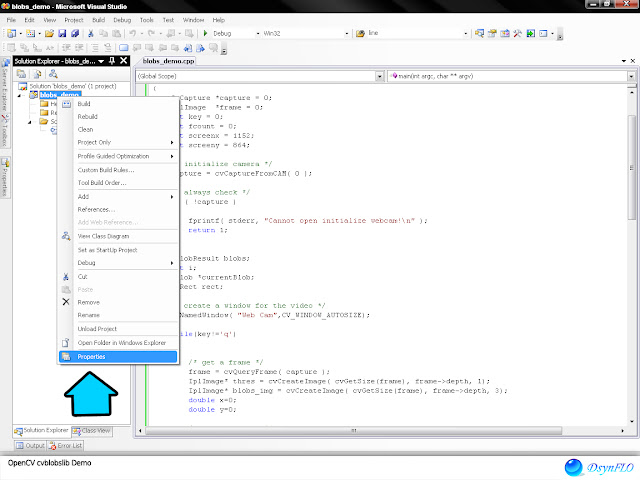
Task: Click the Save All icon
Action: (75, 33)
